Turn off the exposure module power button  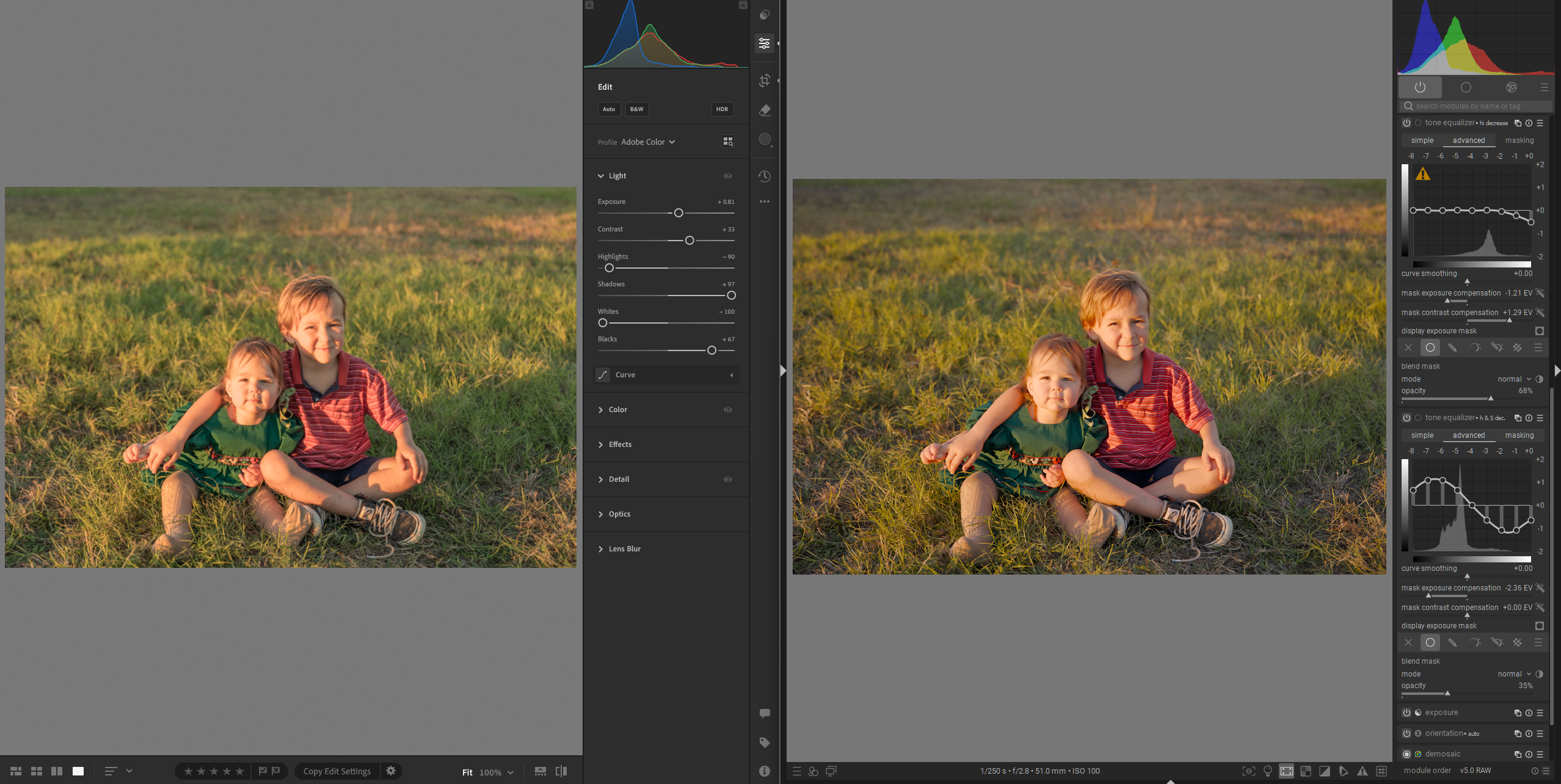(x=1406, y=713)
